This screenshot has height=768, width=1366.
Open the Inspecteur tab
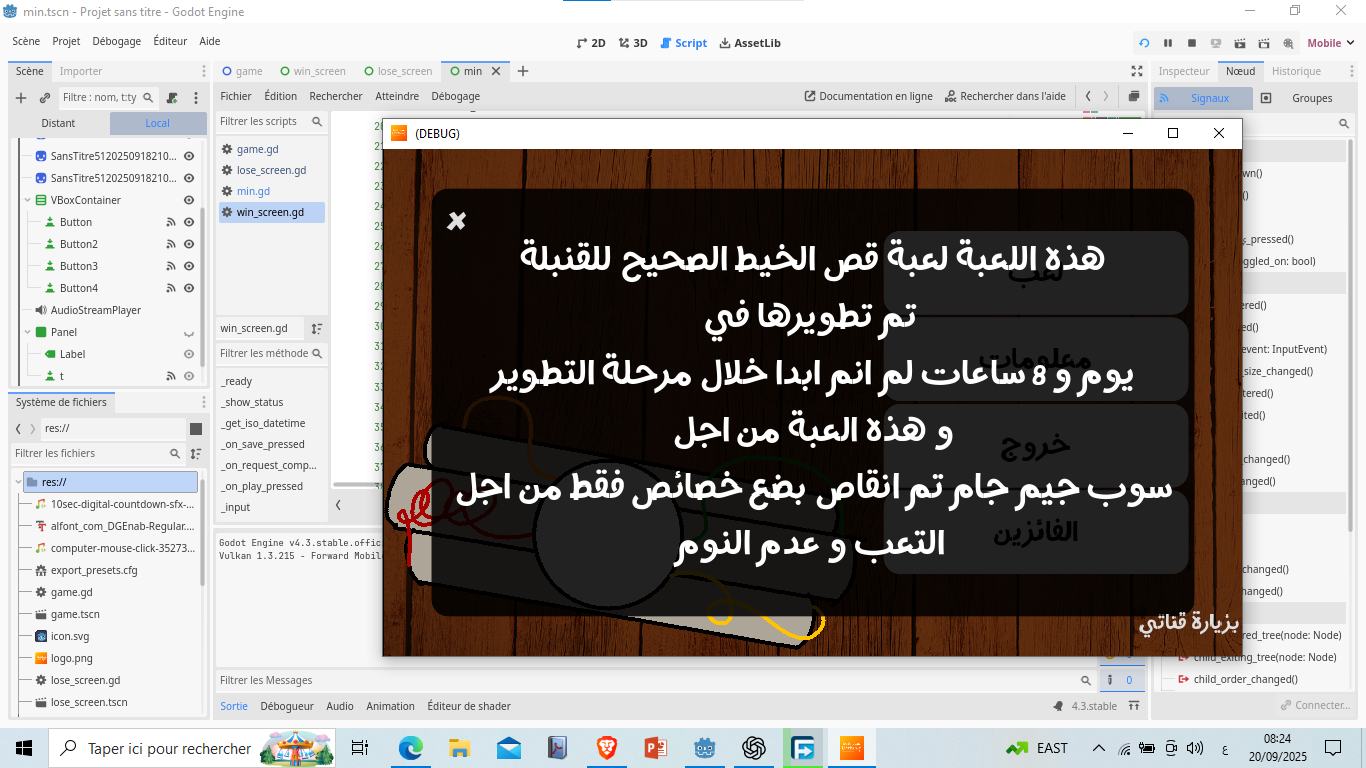1184,71
